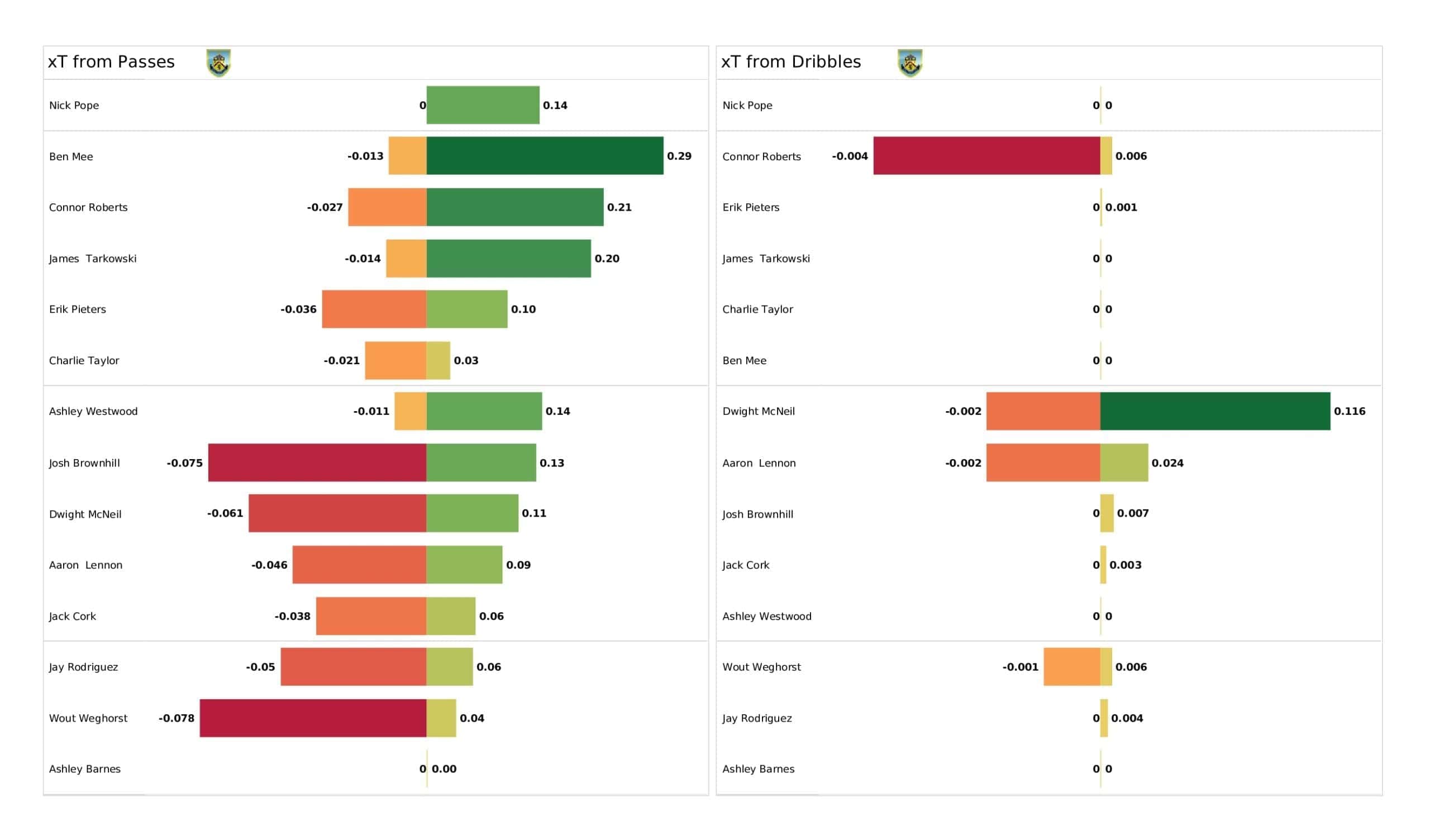Select James Tarkowski's 0.20 green bar
Viewport: 1430px width, 840px height.
[508, 258]
